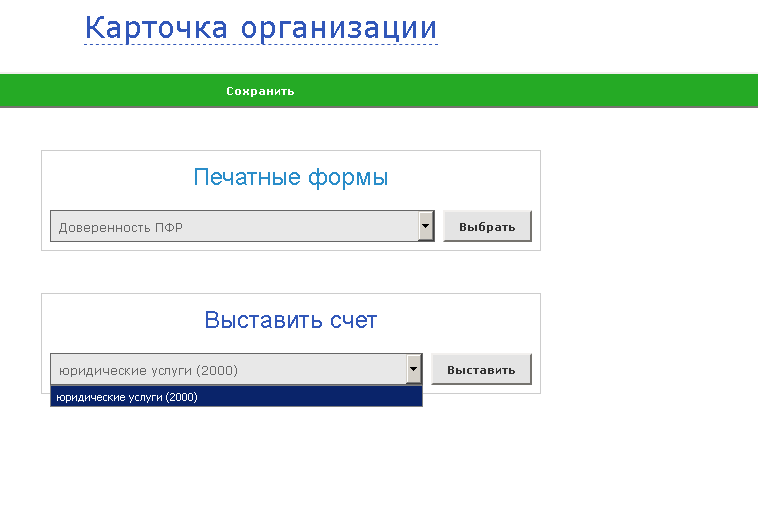Click the arrow of the print forms dropdown

425,227
